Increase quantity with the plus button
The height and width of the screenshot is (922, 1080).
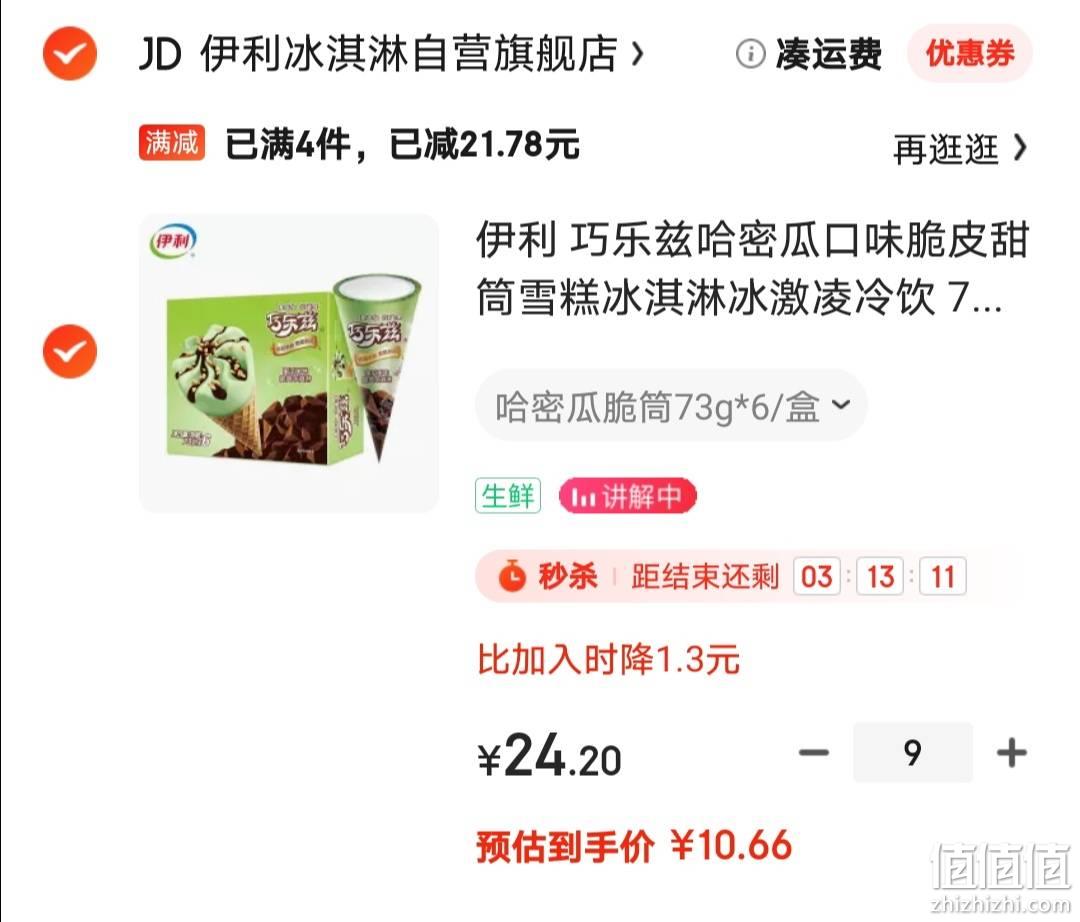click(x=1012, y=752)
